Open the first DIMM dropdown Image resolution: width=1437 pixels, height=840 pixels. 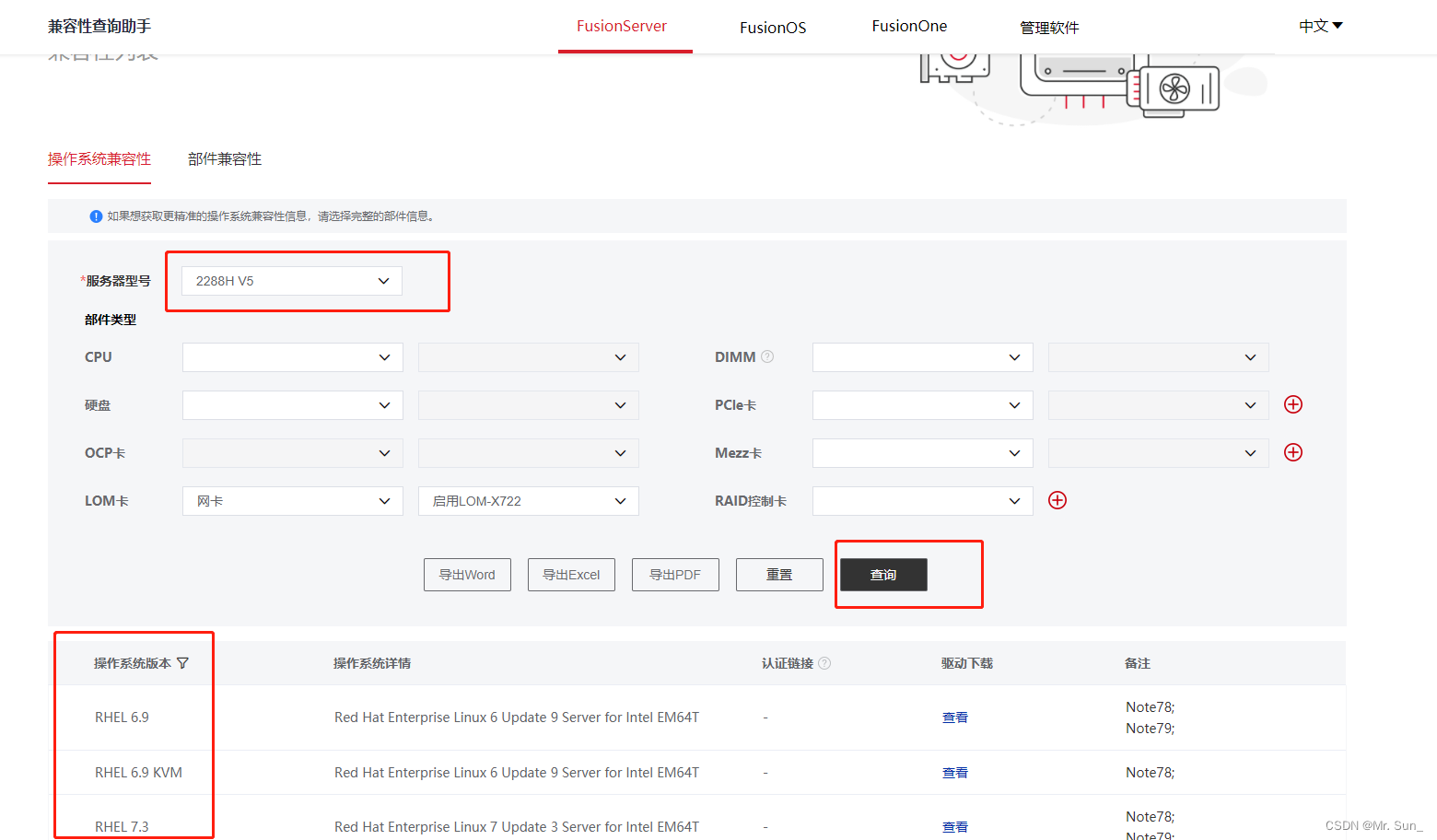(x=923, y=357)
